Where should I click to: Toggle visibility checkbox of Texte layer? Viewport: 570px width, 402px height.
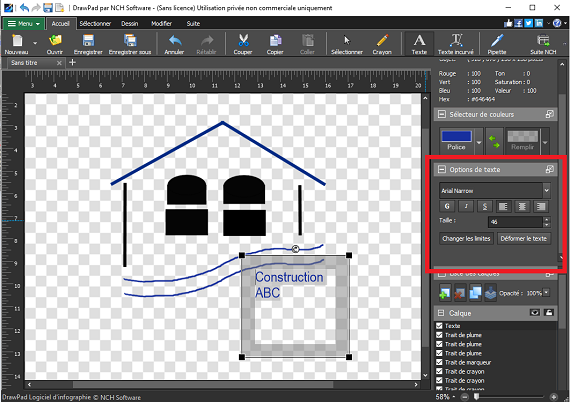click(439, 326)
